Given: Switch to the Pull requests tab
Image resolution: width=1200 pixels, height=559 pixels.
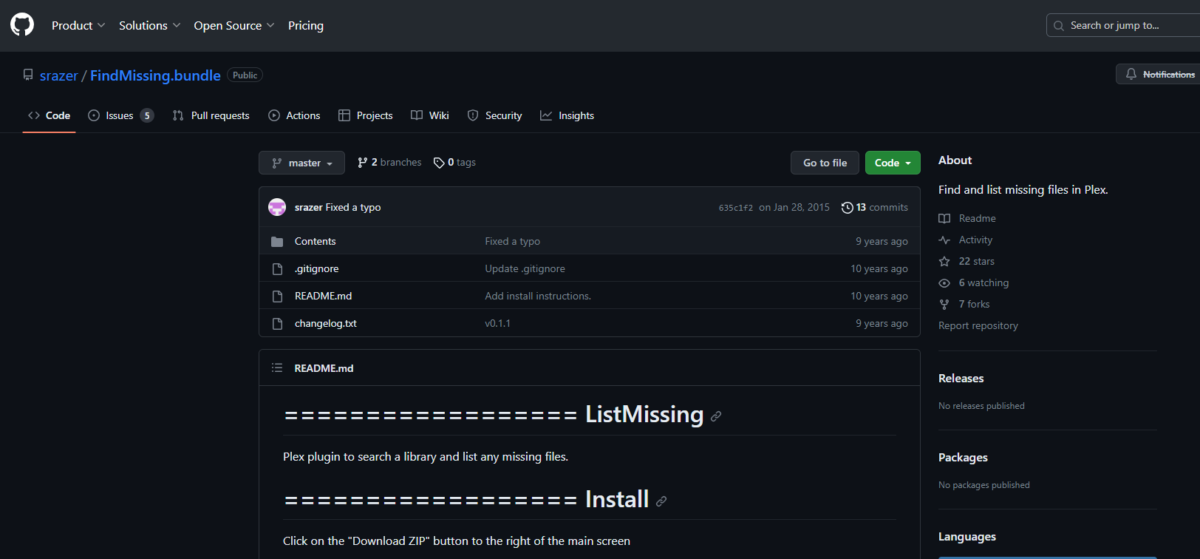Looking at the screenshot, I should pyautogui.click(x=211, y=115).
